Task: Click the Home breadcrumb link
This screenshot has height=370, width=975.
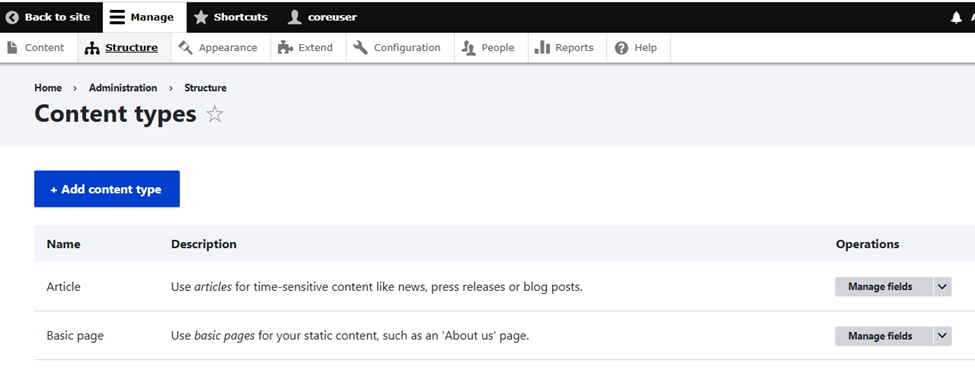Action: pos(48,88)
